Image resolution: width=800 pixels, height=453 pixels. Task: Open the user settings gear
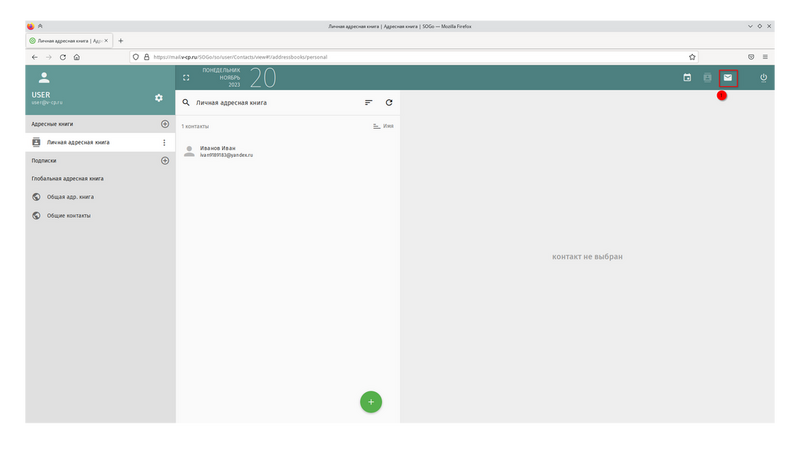coord(158,98)
